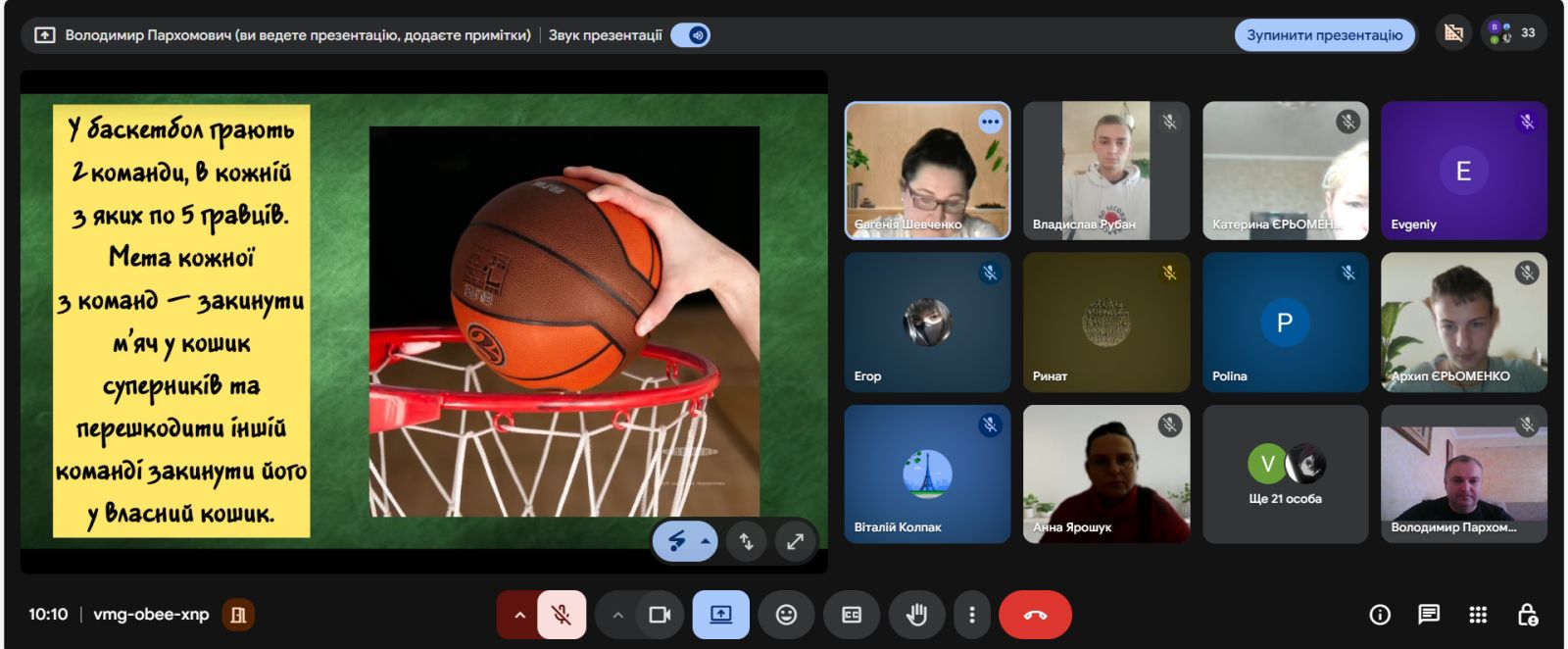Open options on Євгенія Шевченко's tile
1568x649 pixels.
click(990, 123)
